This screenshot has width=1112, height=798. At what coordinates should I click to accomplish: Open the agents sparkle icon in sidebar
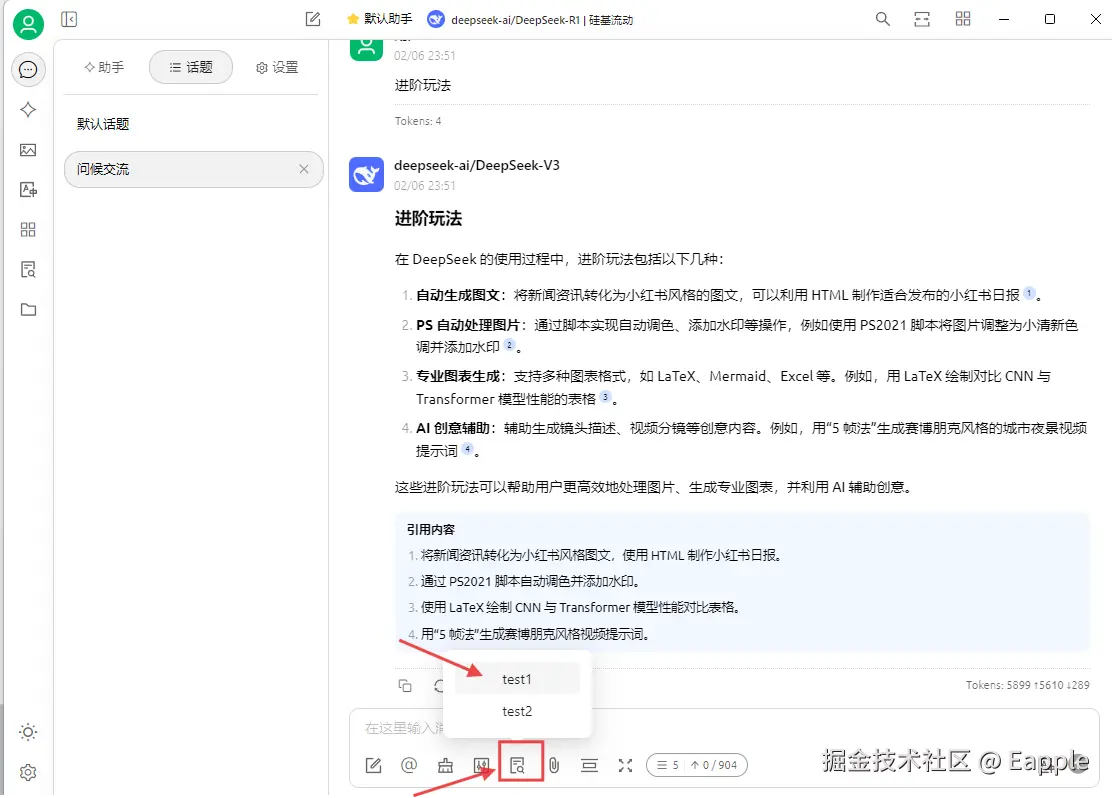point(28,109)
